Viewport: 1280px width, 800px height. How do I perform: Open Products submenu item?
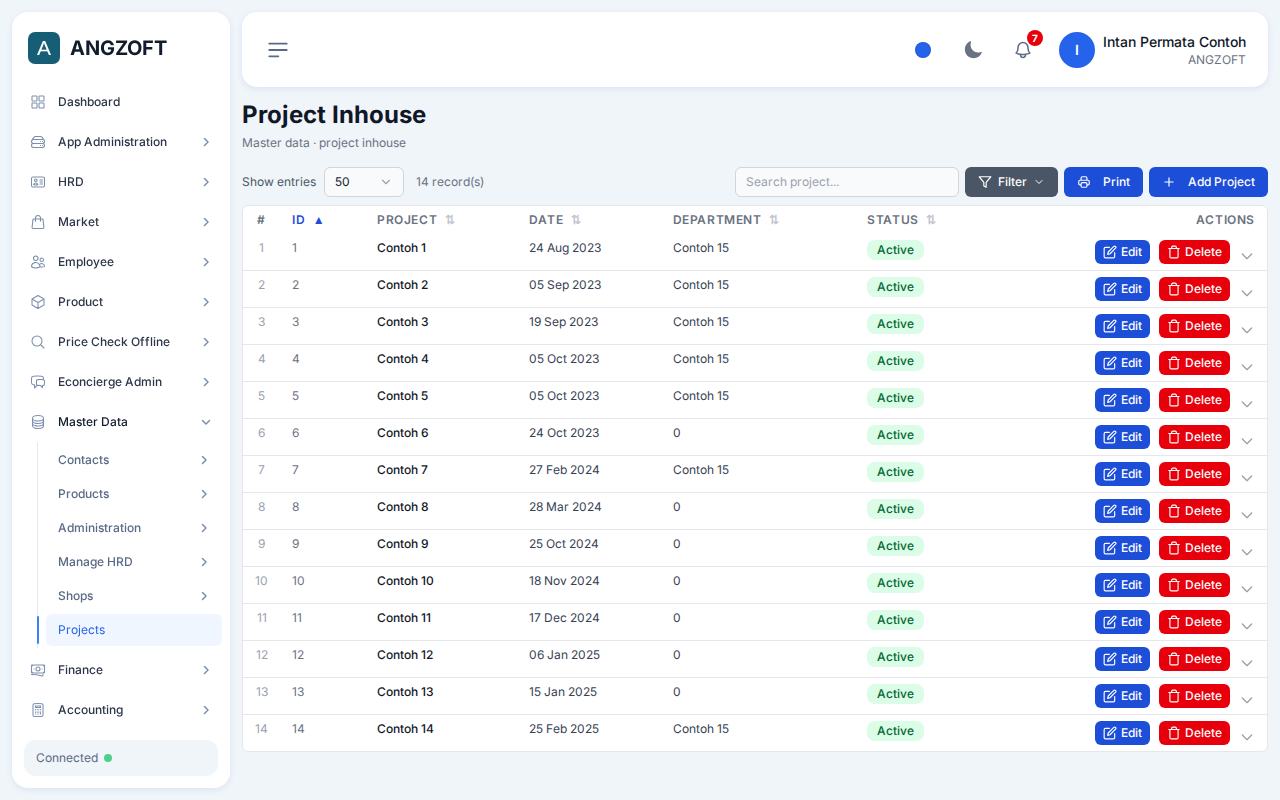[x=134, y=494]
